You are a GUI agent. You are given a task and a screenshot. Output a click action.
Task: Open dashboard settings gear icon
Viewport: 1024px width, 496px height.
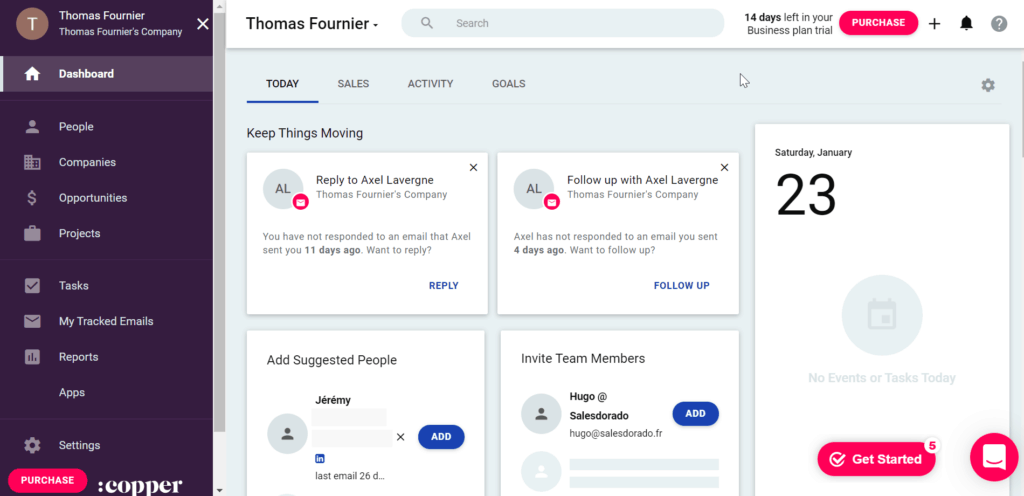click(988, 85)
